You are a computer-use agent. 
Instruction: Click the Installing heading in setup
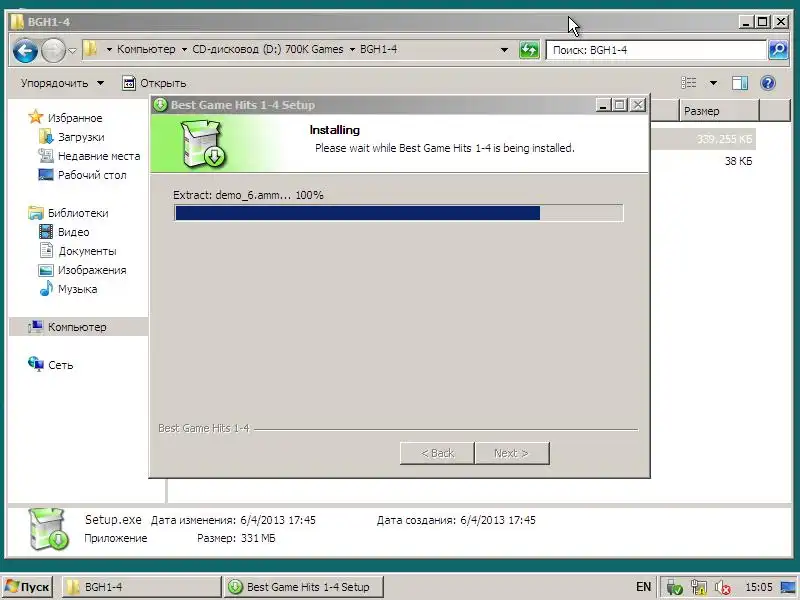click(x=335, y=130)
